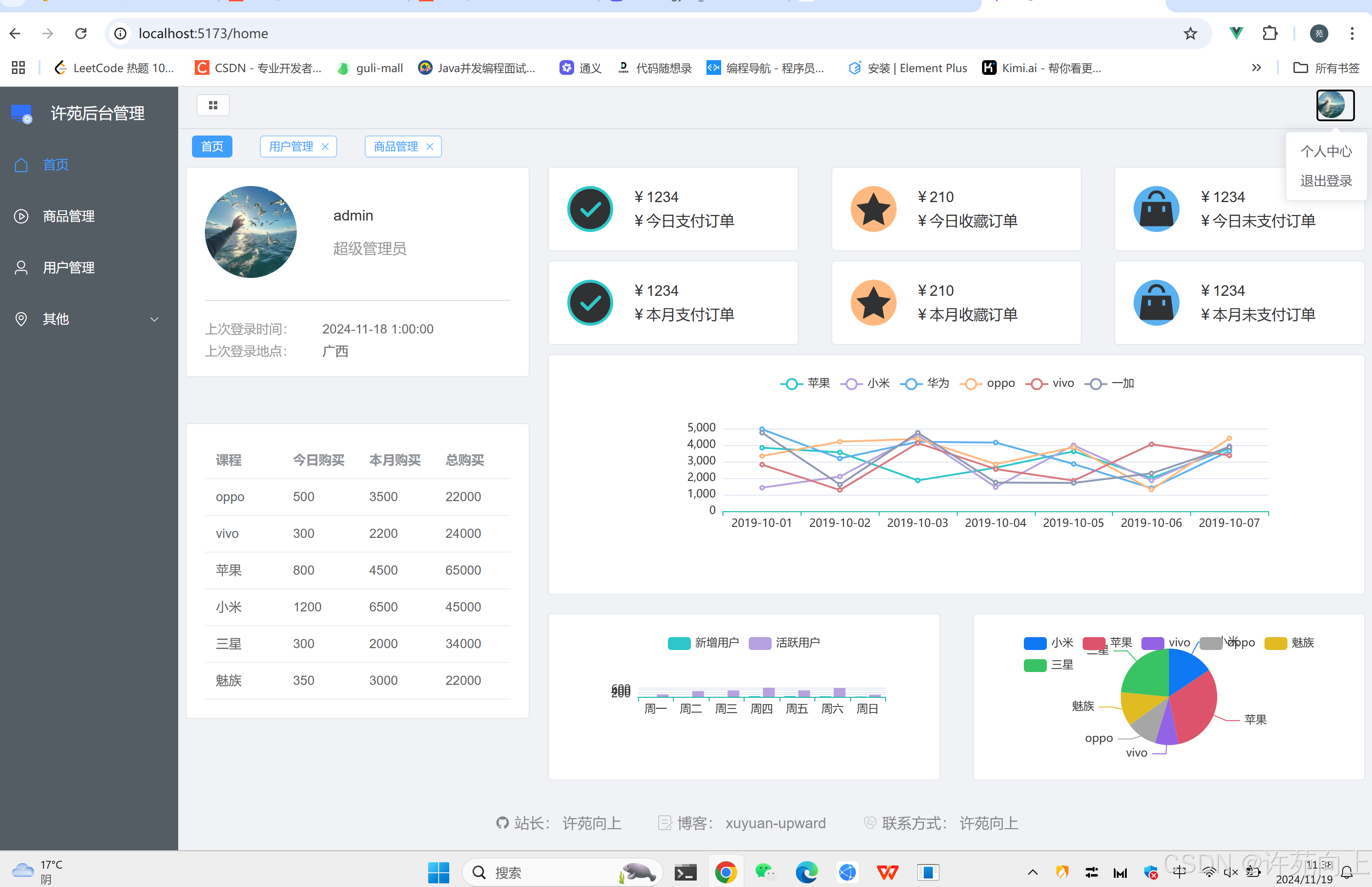Toggle 三星 in pie chart legend
This screenshot has height=887, width=1372.
click(1048, 665)
